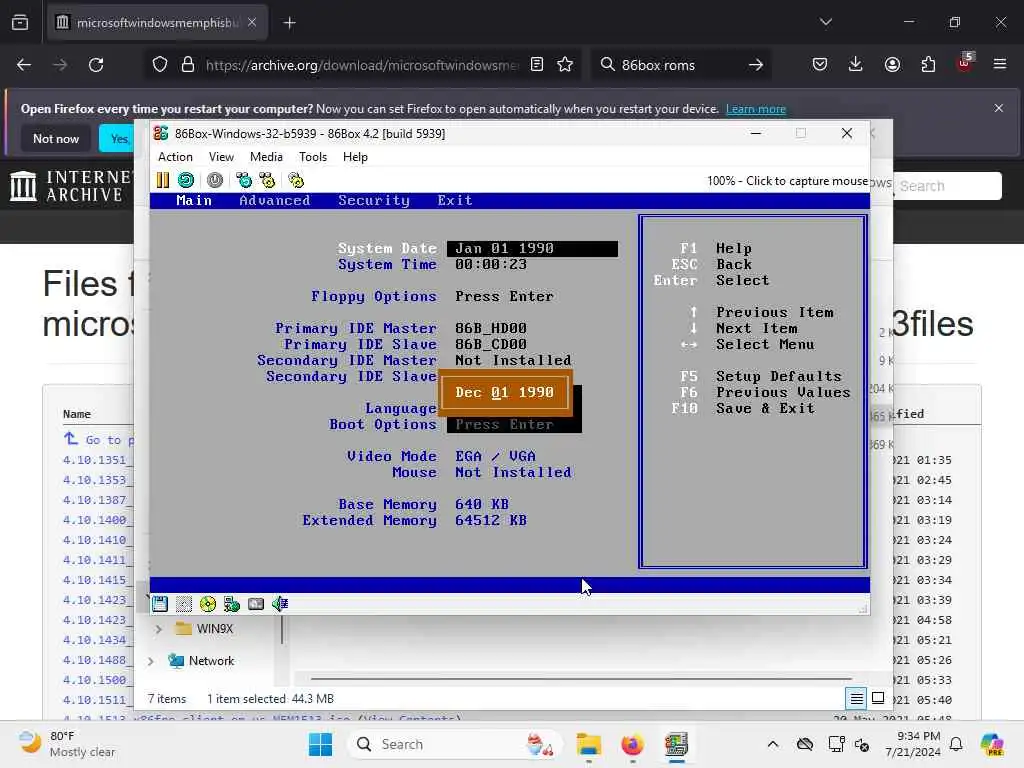1024x768 pixels.
Task: Expand the Network tree node
Action: point(151,661)
